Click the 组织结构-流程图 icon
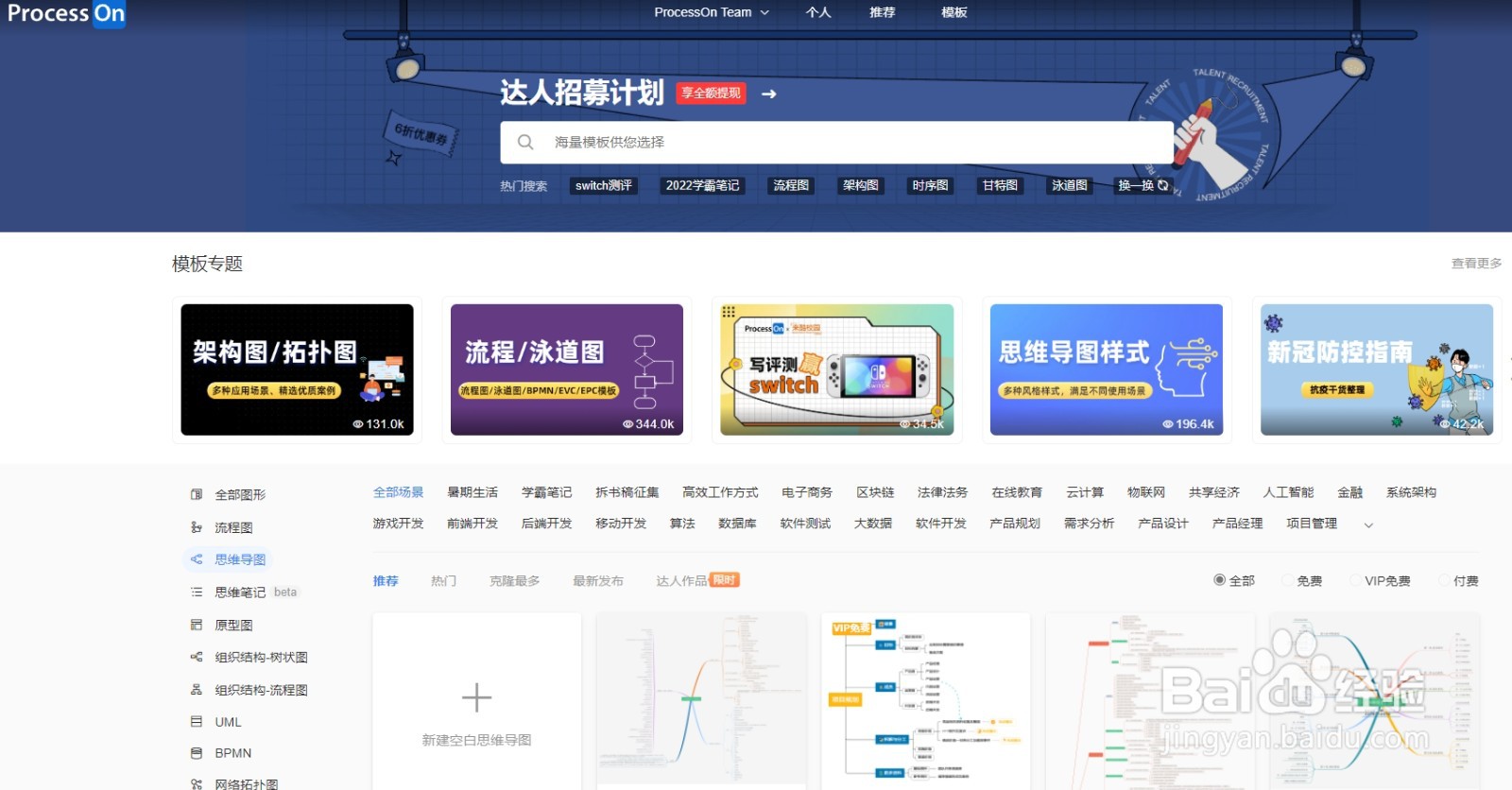Image resolution: width=1512 pixels, height=790 pixels. coord(197,690)
